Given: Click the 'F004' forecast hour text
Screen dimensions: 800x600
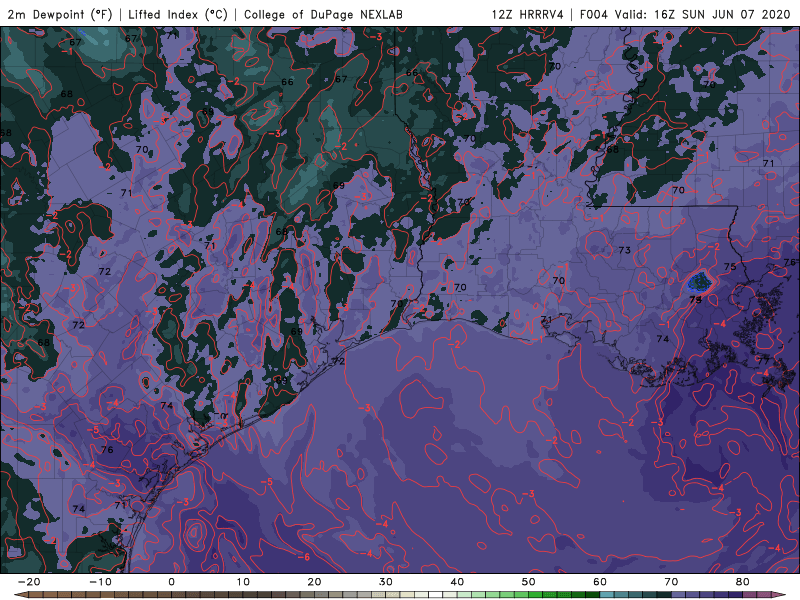Looking at the screenshot, I should tap(594, 14).
